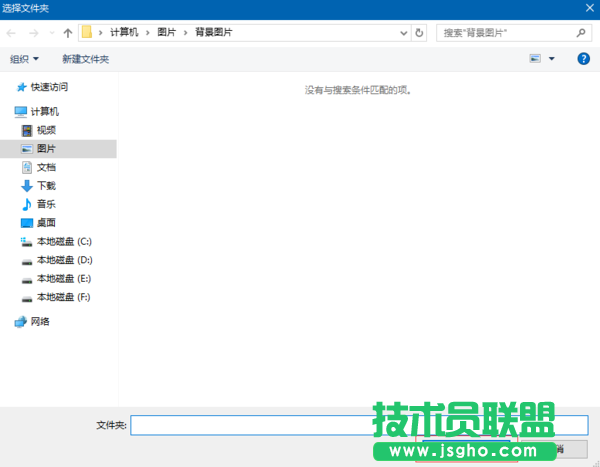Open more view options dropdown

pyautogui.click(x=552, y=59)
